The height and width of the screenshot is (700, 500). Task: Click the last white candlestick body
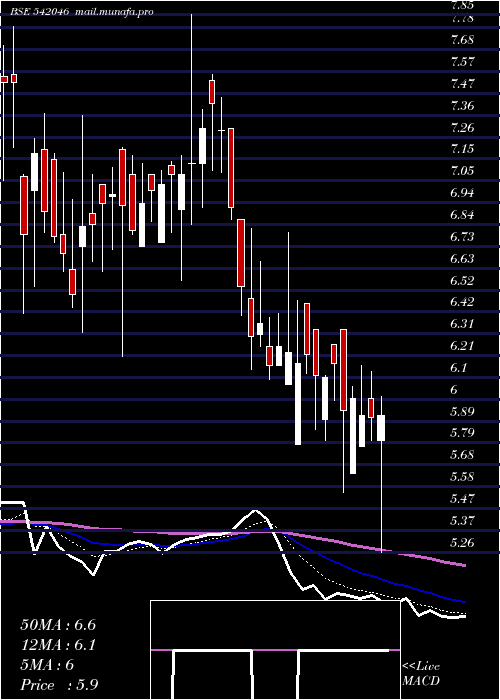(x=381, y=428)
